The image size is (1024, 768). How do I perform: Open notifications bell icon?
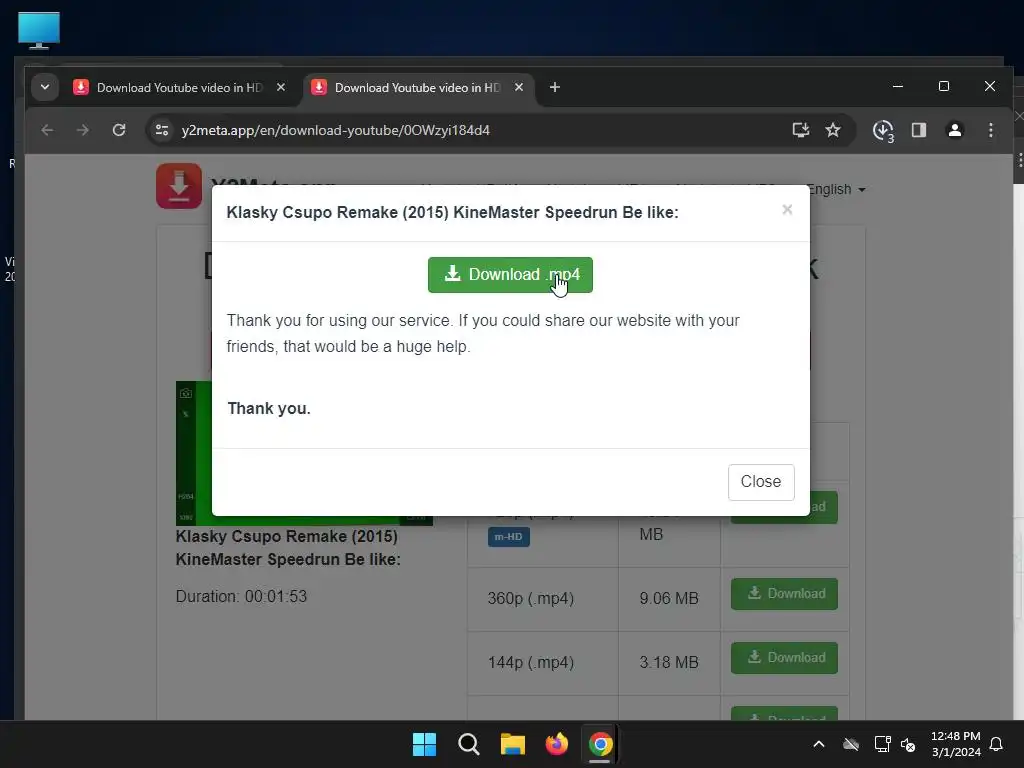coord(997,744)
